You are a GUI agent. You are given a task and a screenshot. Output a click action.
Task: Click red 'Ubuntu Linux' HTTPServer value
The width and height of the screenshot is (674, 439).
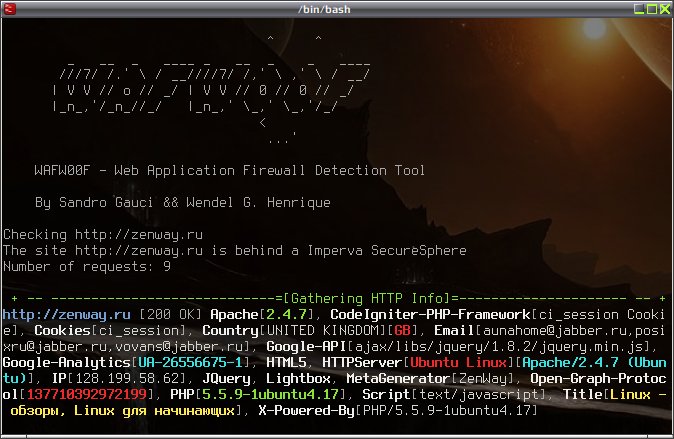[x=458, y=362]
